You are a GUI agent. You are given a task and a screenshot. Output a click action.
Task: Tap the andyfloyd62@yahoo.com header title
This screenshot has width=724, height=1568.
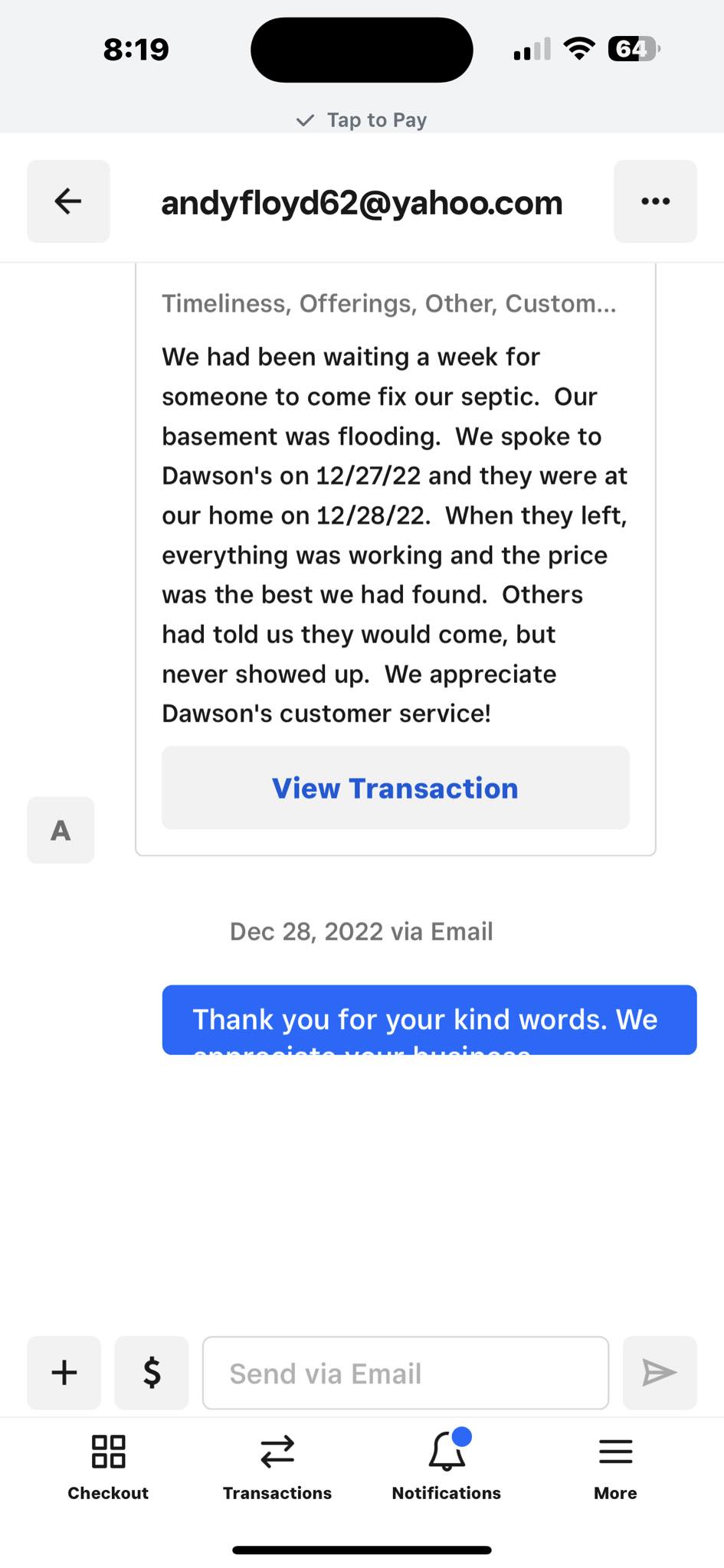tap(362, 203)
